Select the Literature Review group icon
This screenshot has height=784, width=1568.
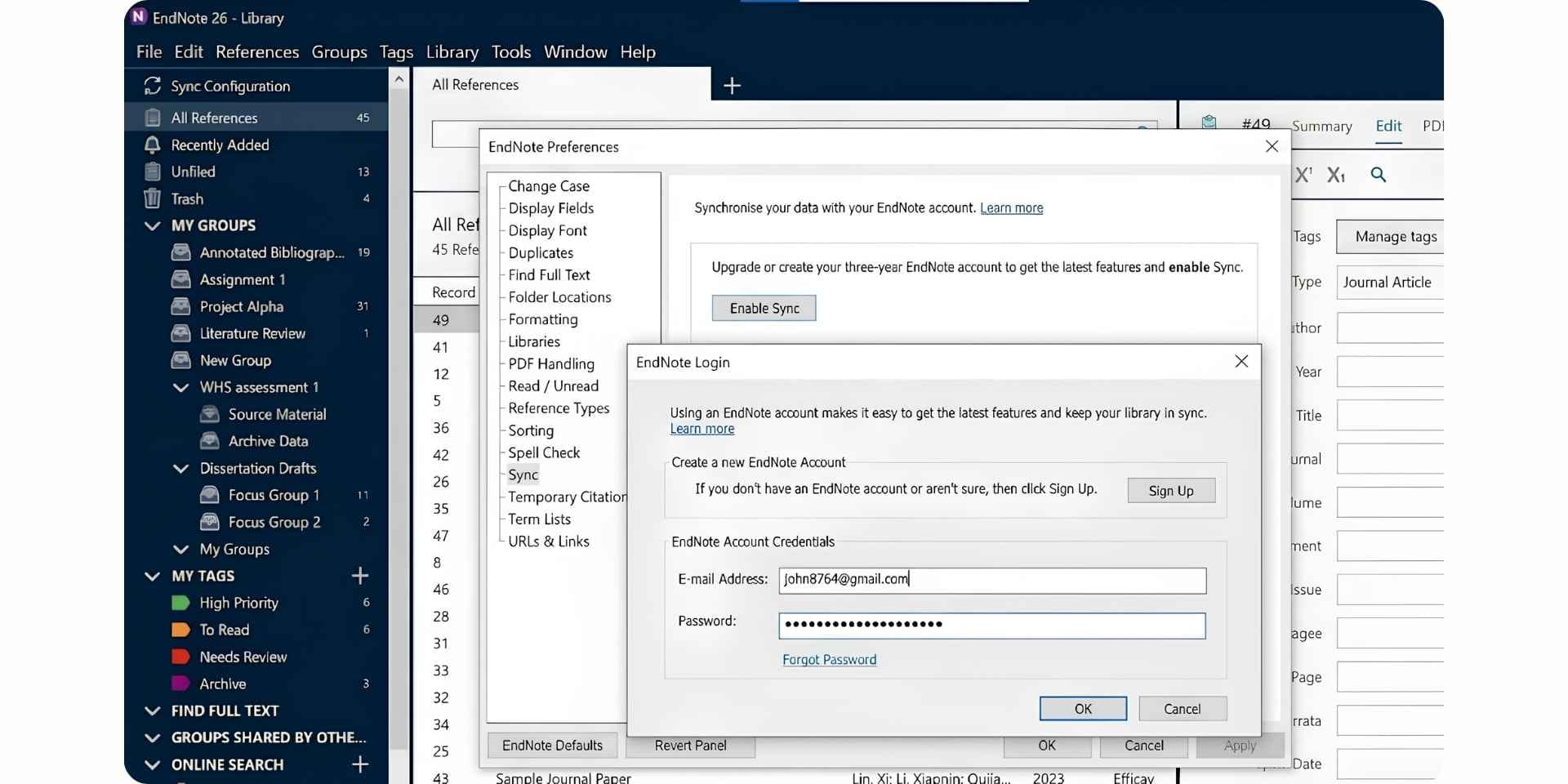pos(180,333)
